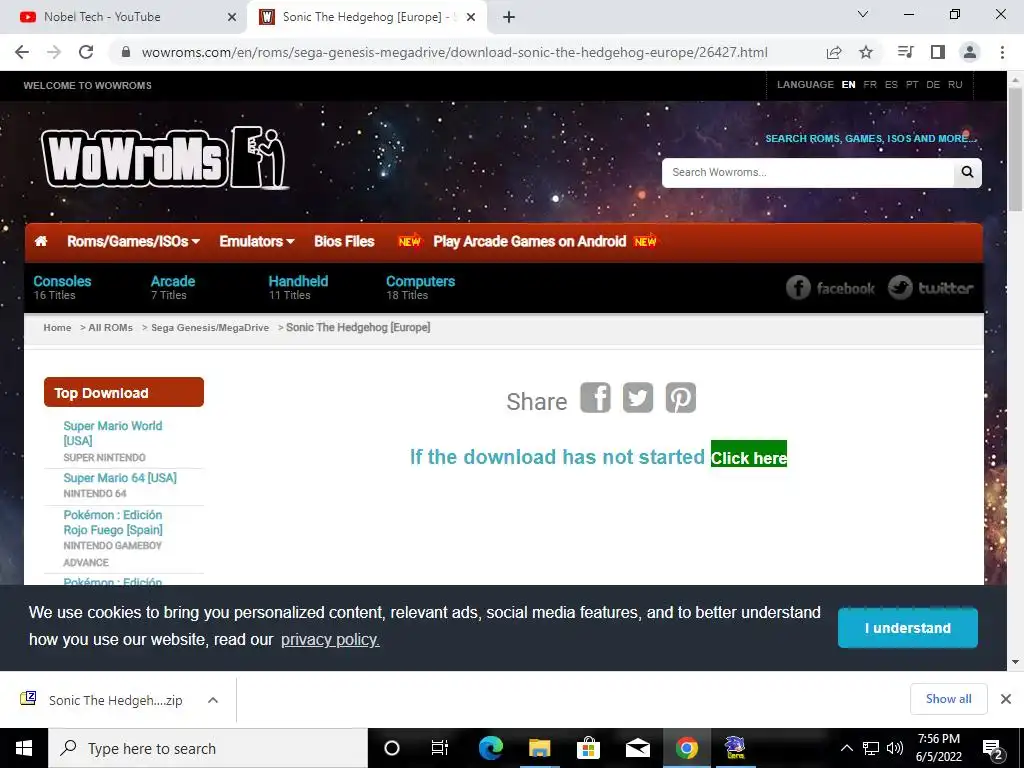Click the search magnifier button

click(x=967, y=172)
